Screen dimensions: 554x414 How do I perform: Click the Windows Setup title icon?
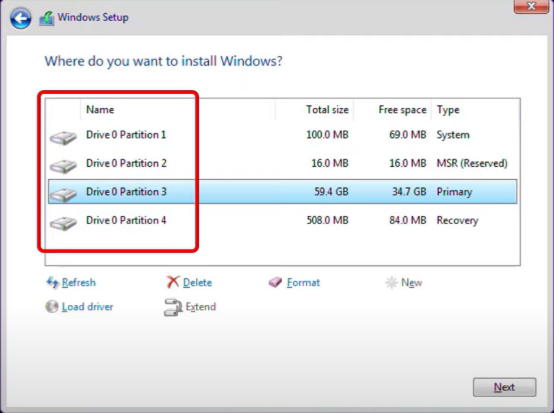(x=47, y=18)
